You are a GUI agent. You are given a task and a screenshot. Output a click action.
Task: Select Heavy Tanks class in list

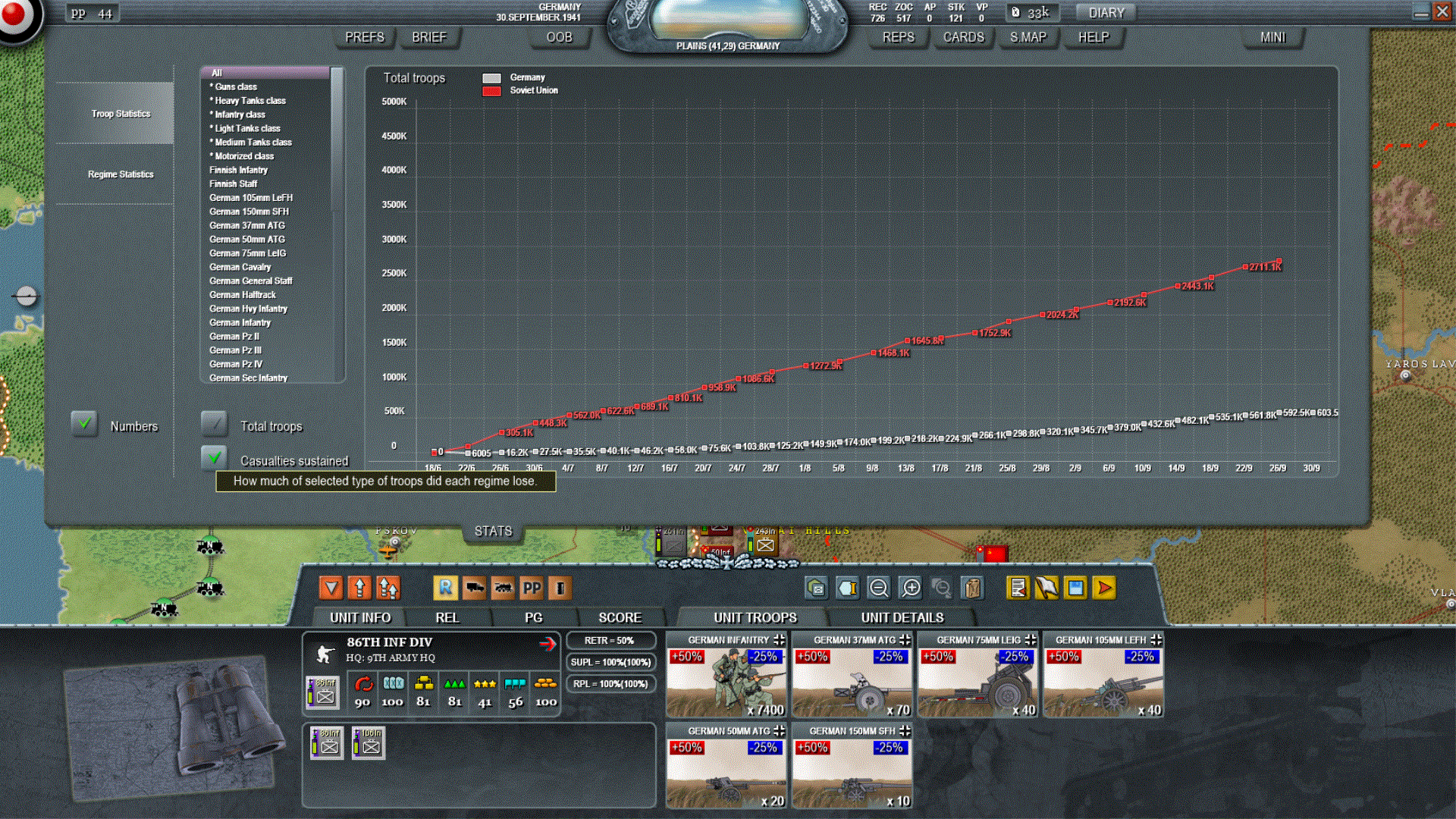[x=249, y=100]
